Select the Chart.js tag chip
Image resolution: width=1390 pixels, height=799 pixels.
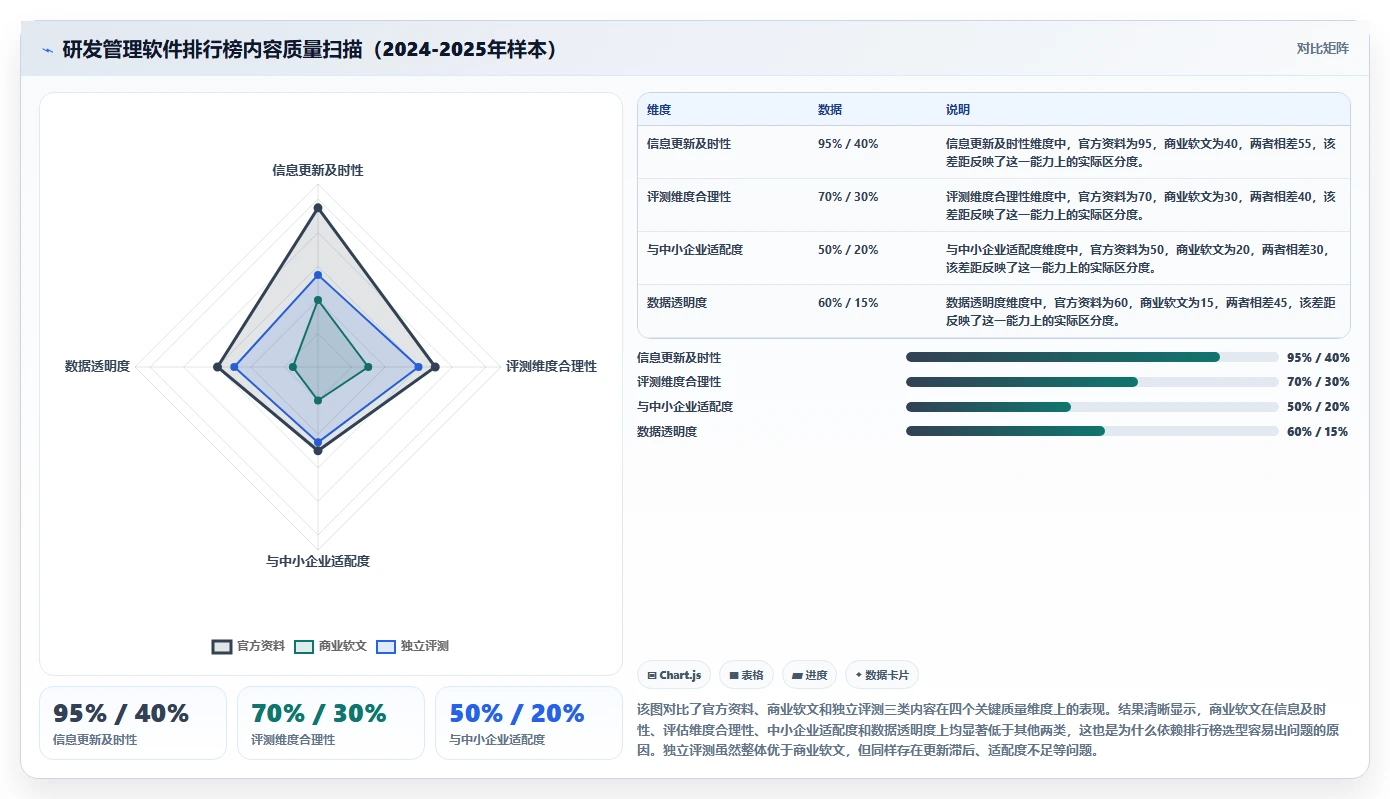(x=674, y=675)
